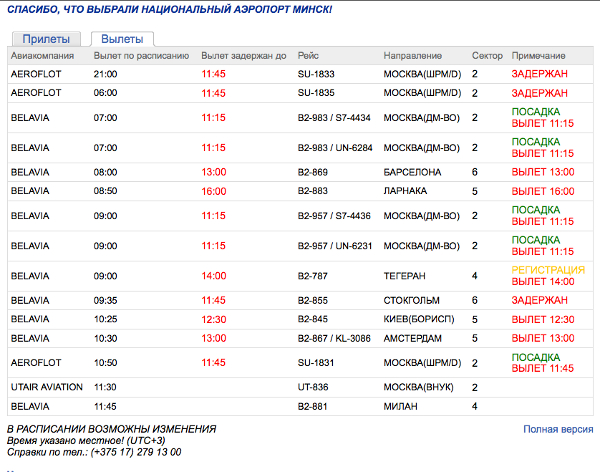Click ЗАДЕРЖАН status for Stockholm flight
600x472 pixels.
539,300
